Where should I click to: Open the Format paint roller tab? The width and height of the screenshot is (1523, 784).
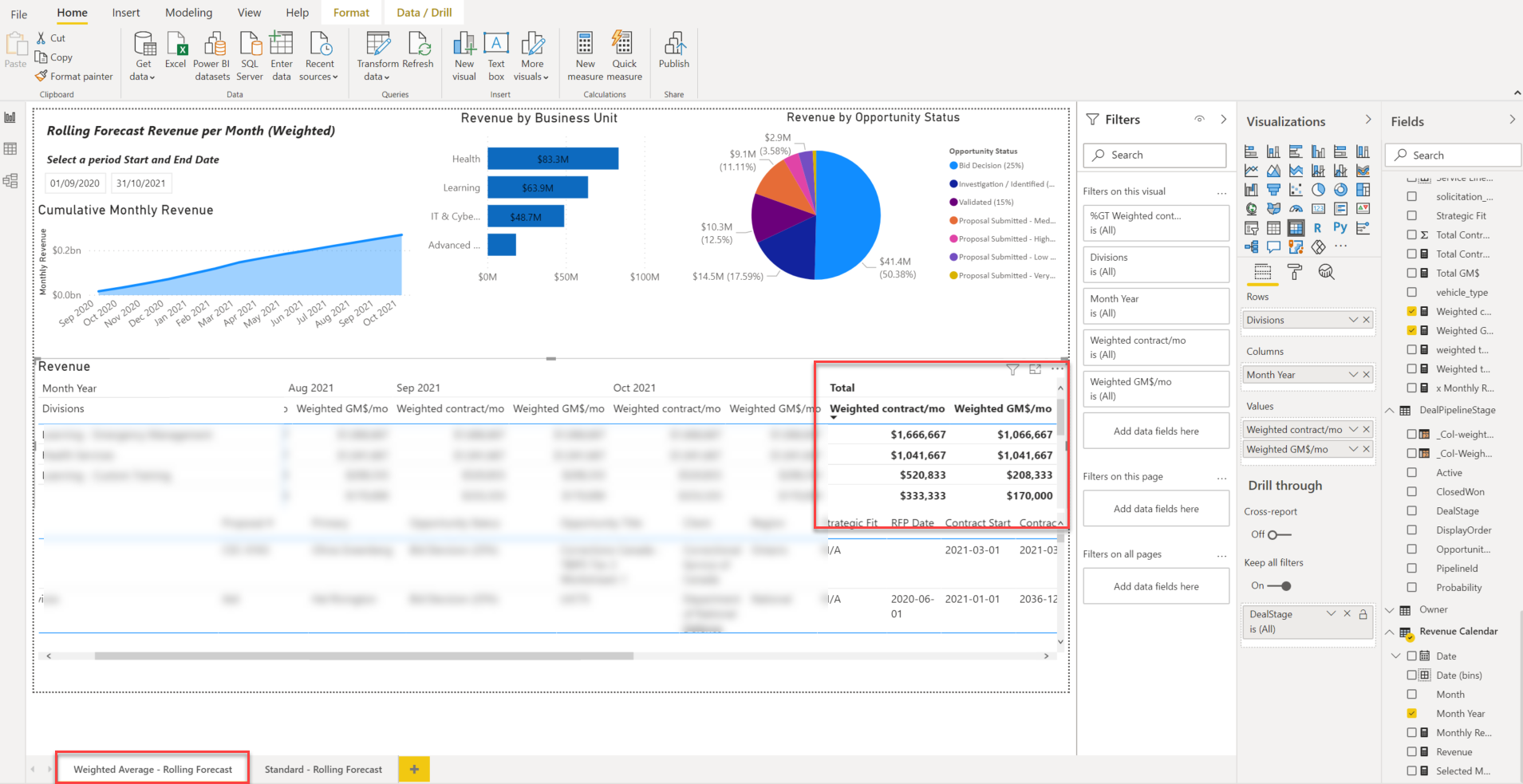click(1294, 272)
